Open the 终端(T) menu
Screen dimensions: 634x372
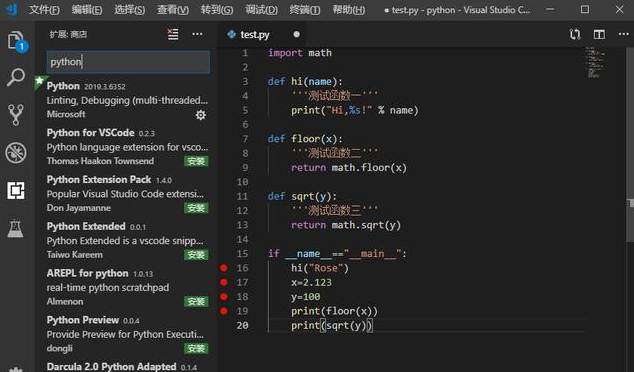pos(305,9)
